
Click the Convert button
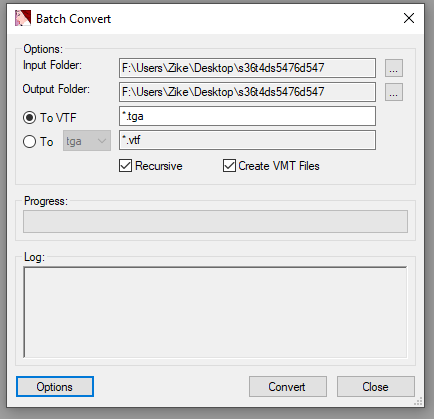pyautogui.click(x=288, y=387)
